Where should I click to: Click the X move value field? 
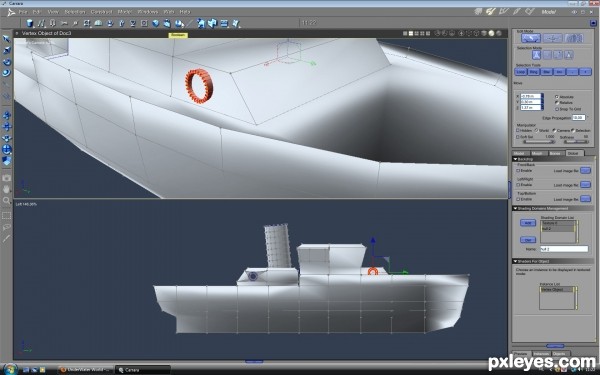[531, 96]
